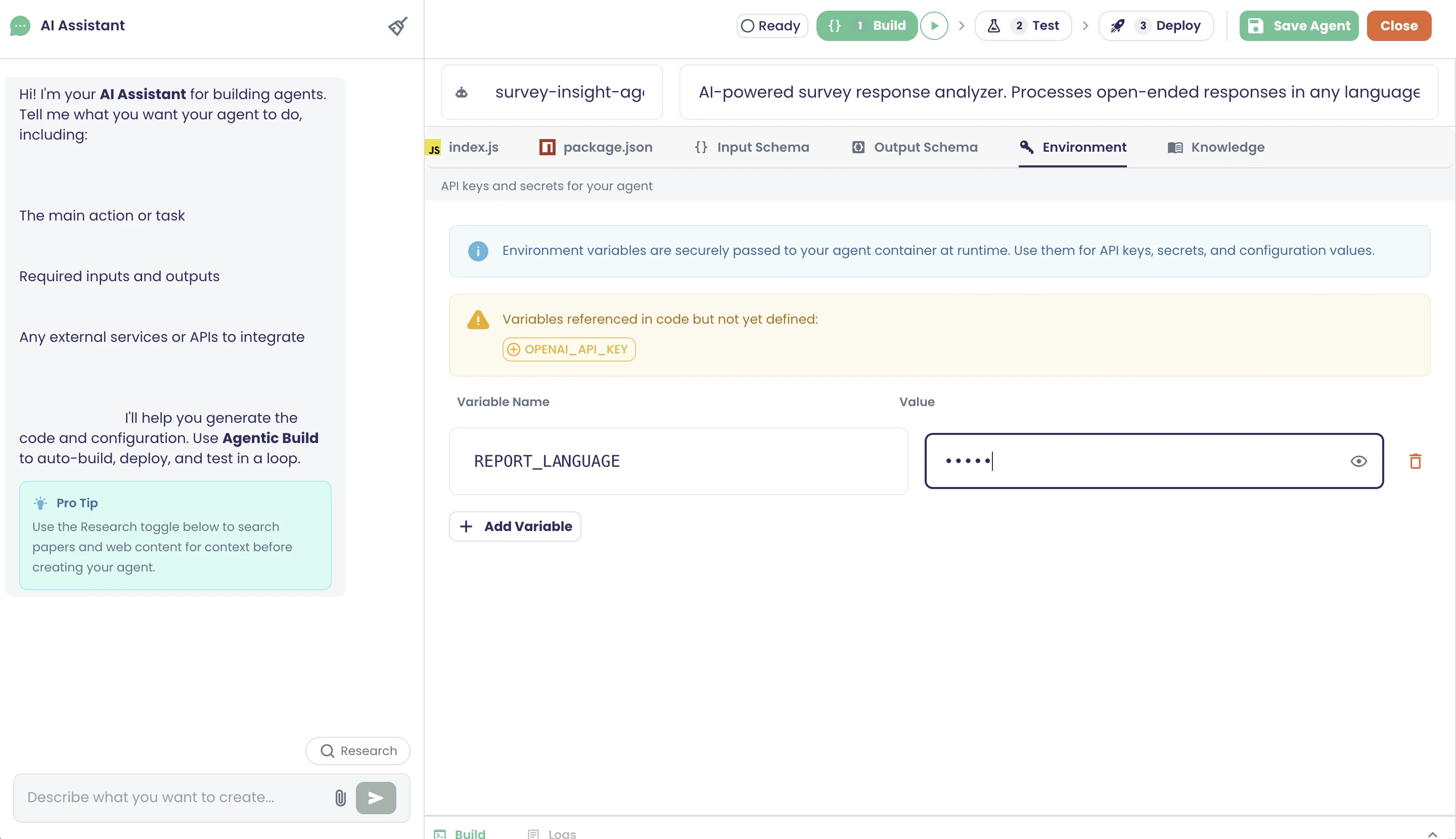Click the Logs icon in bottom panel
This screenshot has width=1456, height=839.
533,833
